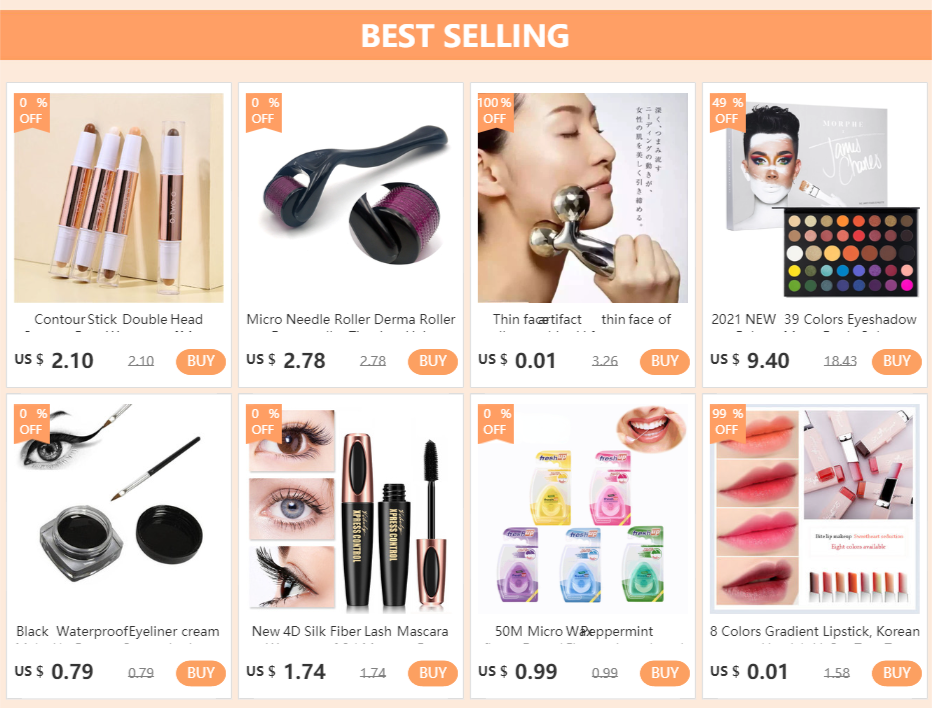Click the 49% OFF badge on eyeshadow

click(x=728, y=111)
